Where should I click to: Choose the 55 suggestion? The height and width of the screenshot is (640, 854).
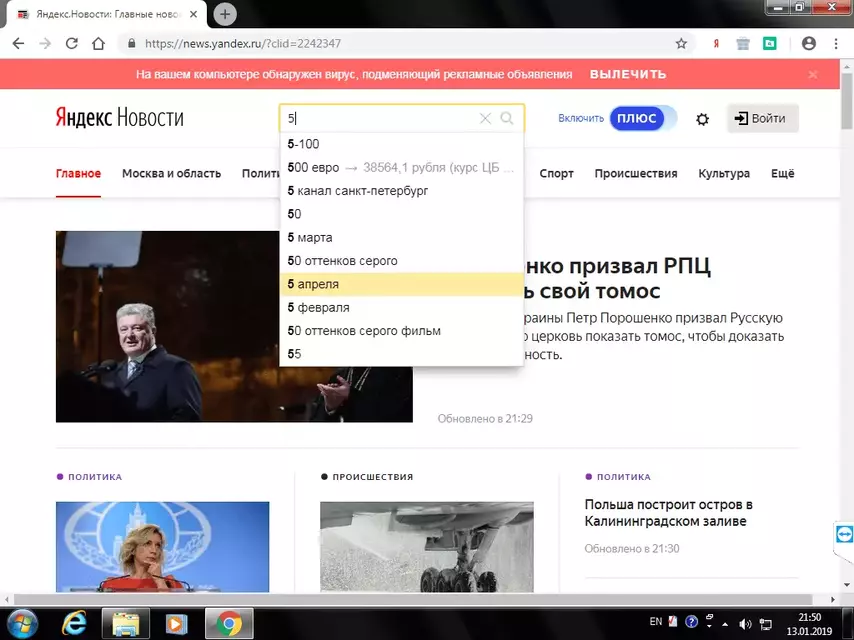tap(402, 354)
